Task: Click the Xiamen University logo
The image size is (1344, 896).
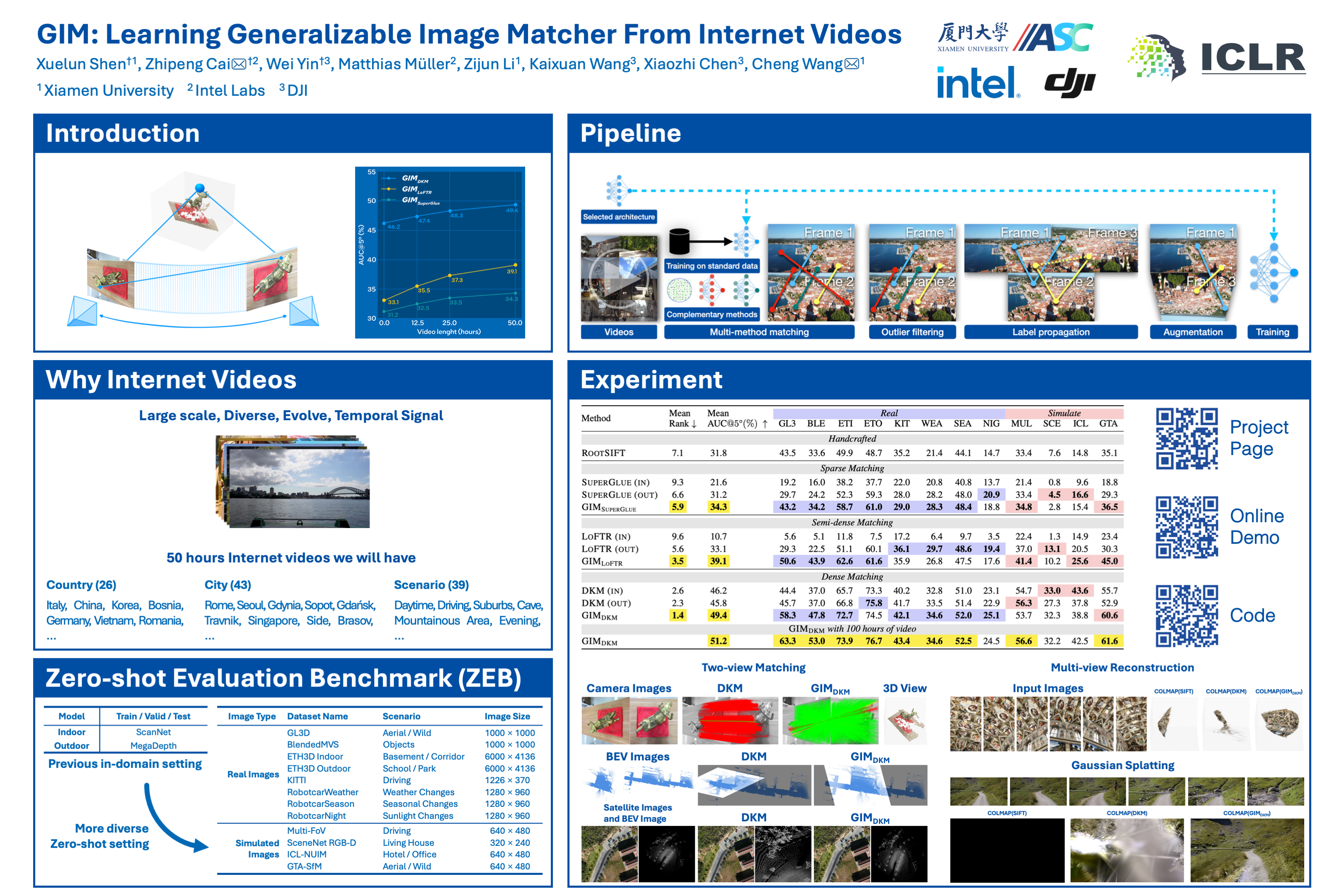Action: (x=973, y=37)
